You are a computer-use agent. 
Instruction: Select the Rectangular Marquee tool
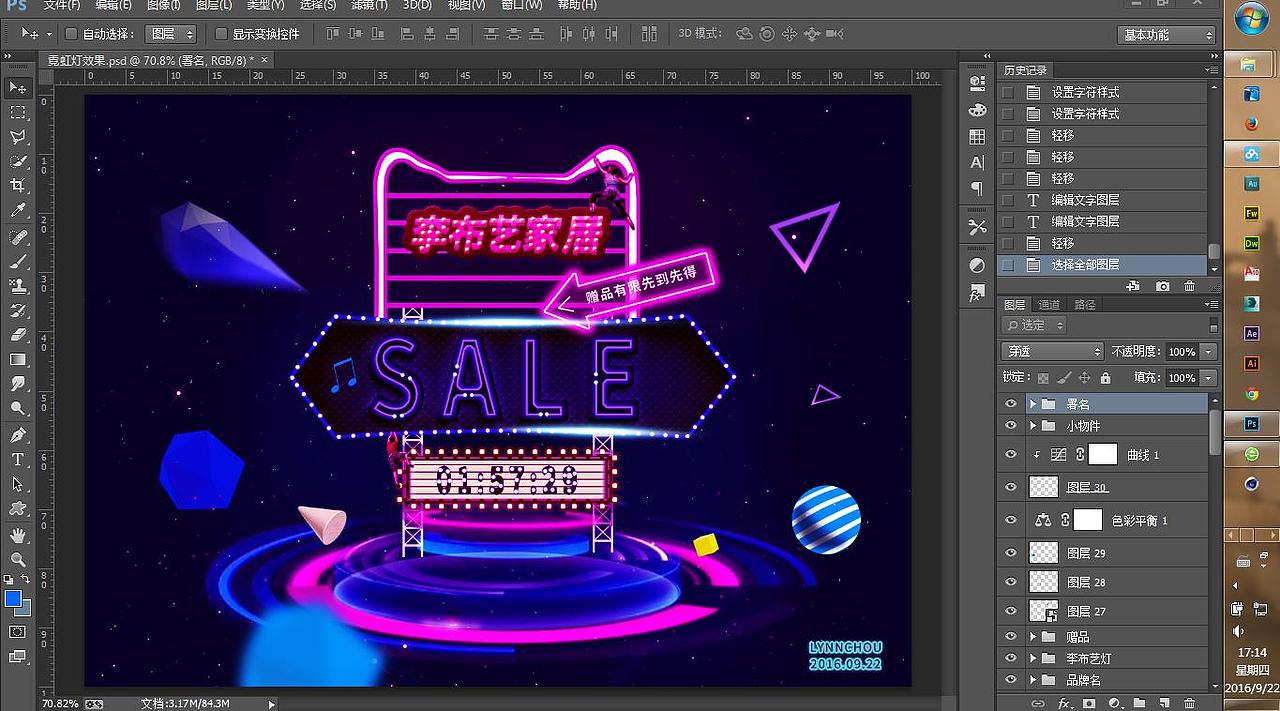coord(18,113)
